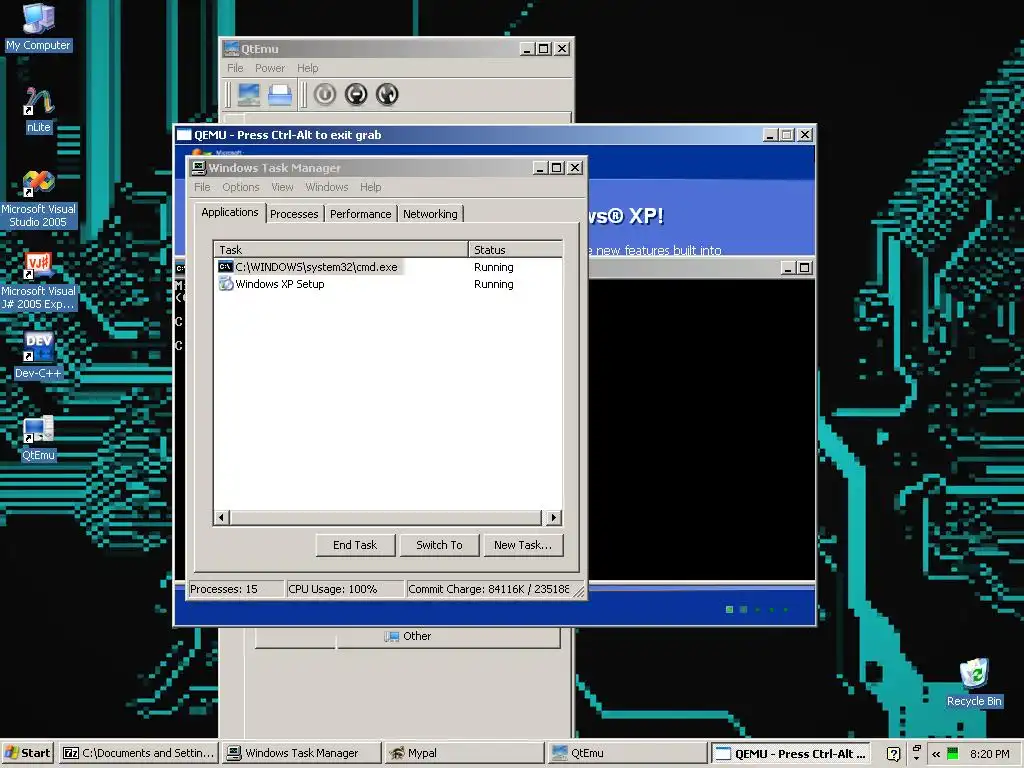Click the Windows XP Setup task icon
This screenshot has height=768, width=1024.
(225, 283)
